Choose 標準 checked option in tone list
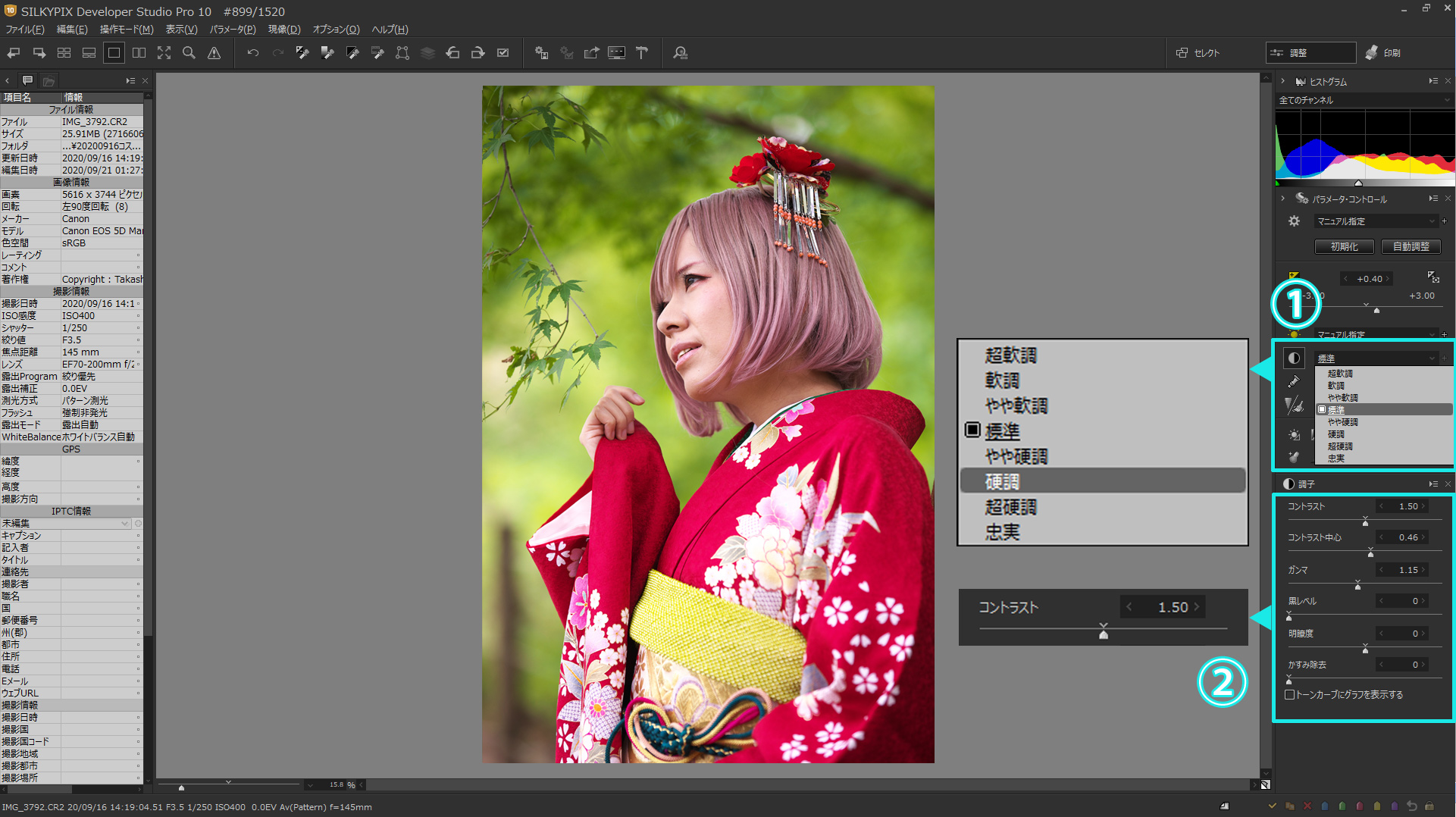This screenshot has width=1456, height=817. coord(1384,409)
